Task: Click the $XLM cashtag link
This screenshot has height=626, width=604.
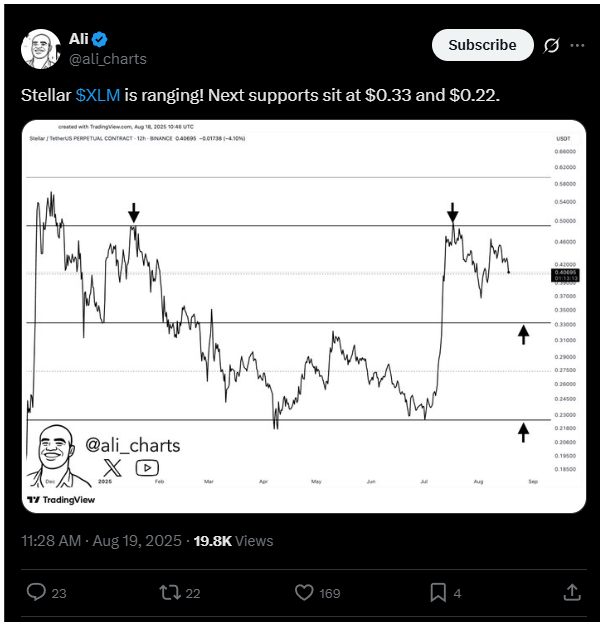Action: click(x=98, y=95)
